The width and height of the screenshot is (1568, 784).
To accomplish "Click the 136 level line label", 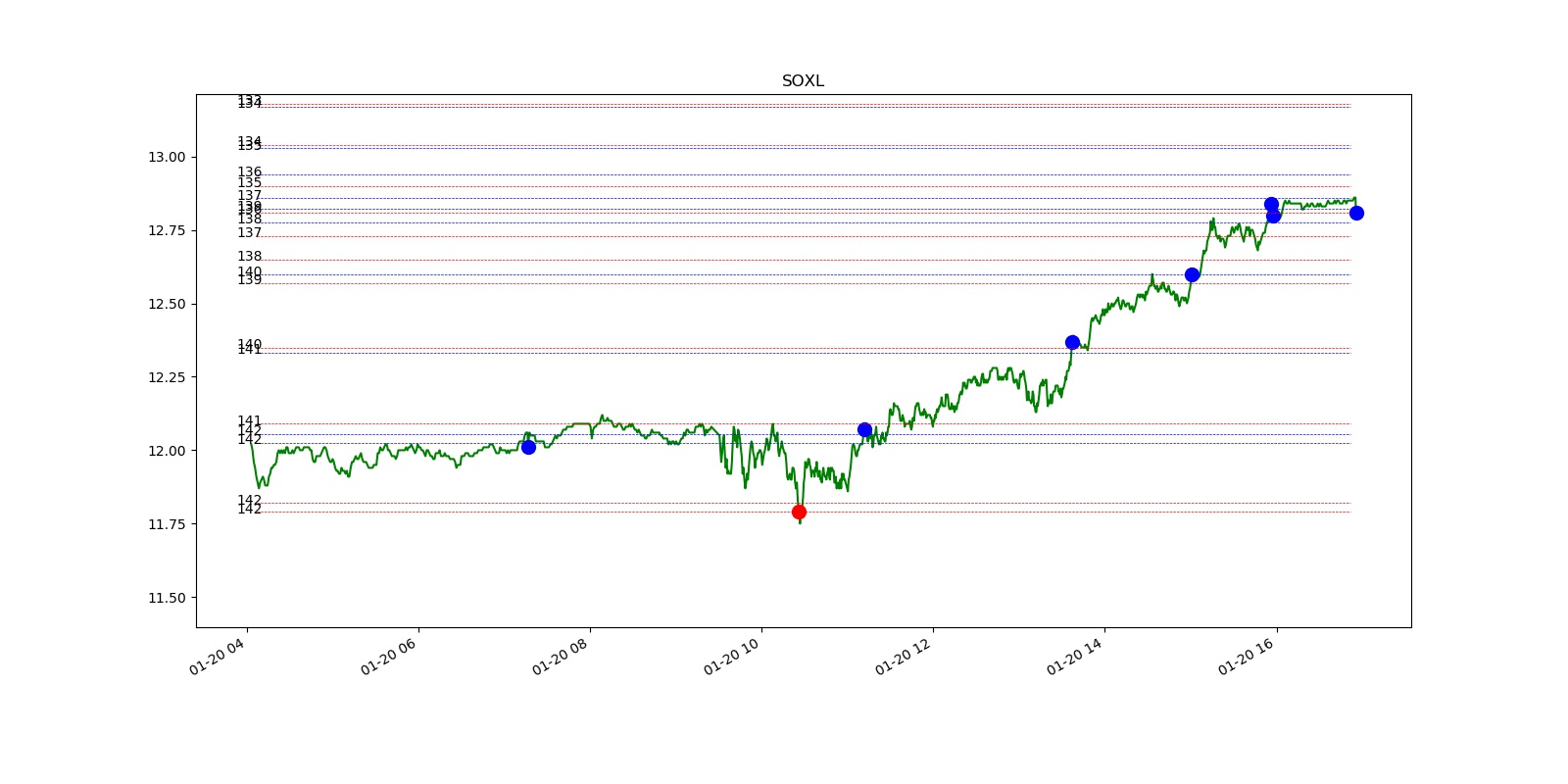I will point(250,172).
